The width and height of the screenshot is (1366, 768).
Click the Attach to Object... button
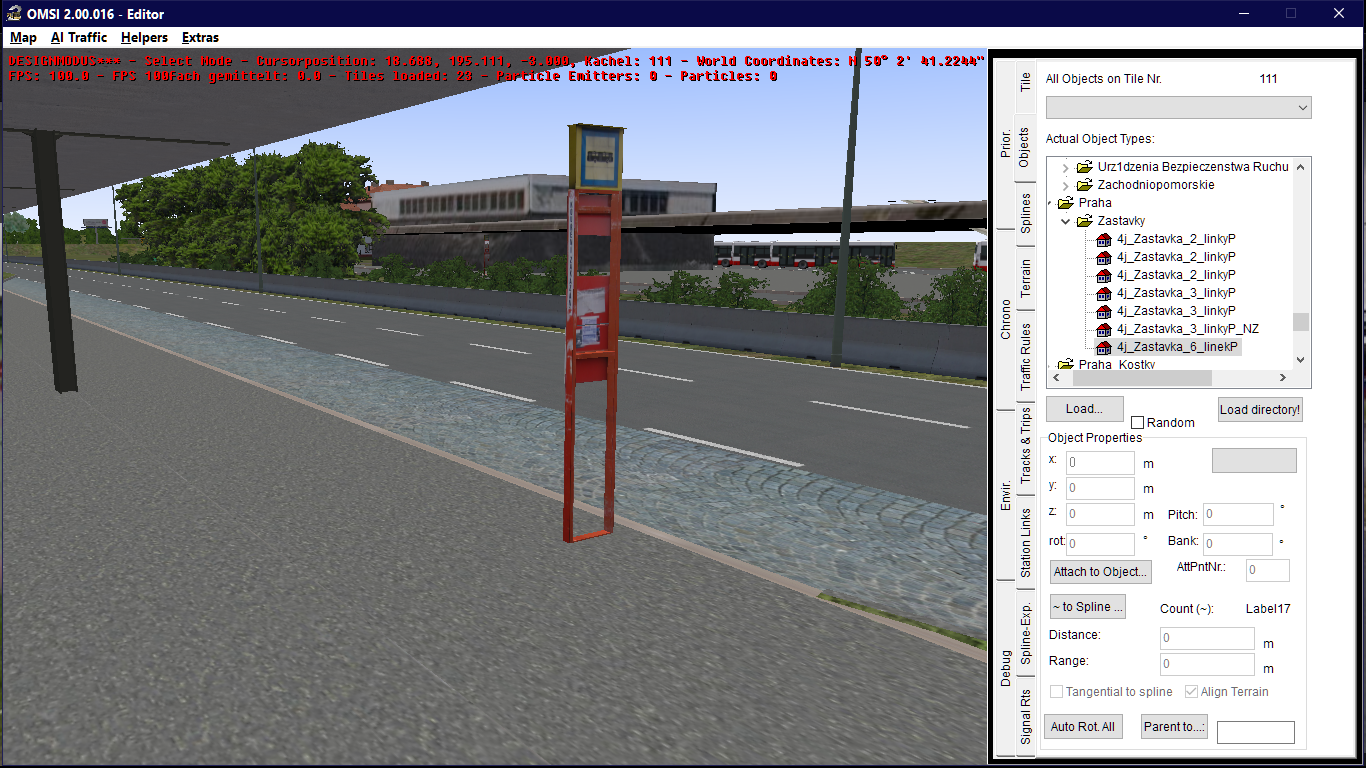pos(1101,572)
